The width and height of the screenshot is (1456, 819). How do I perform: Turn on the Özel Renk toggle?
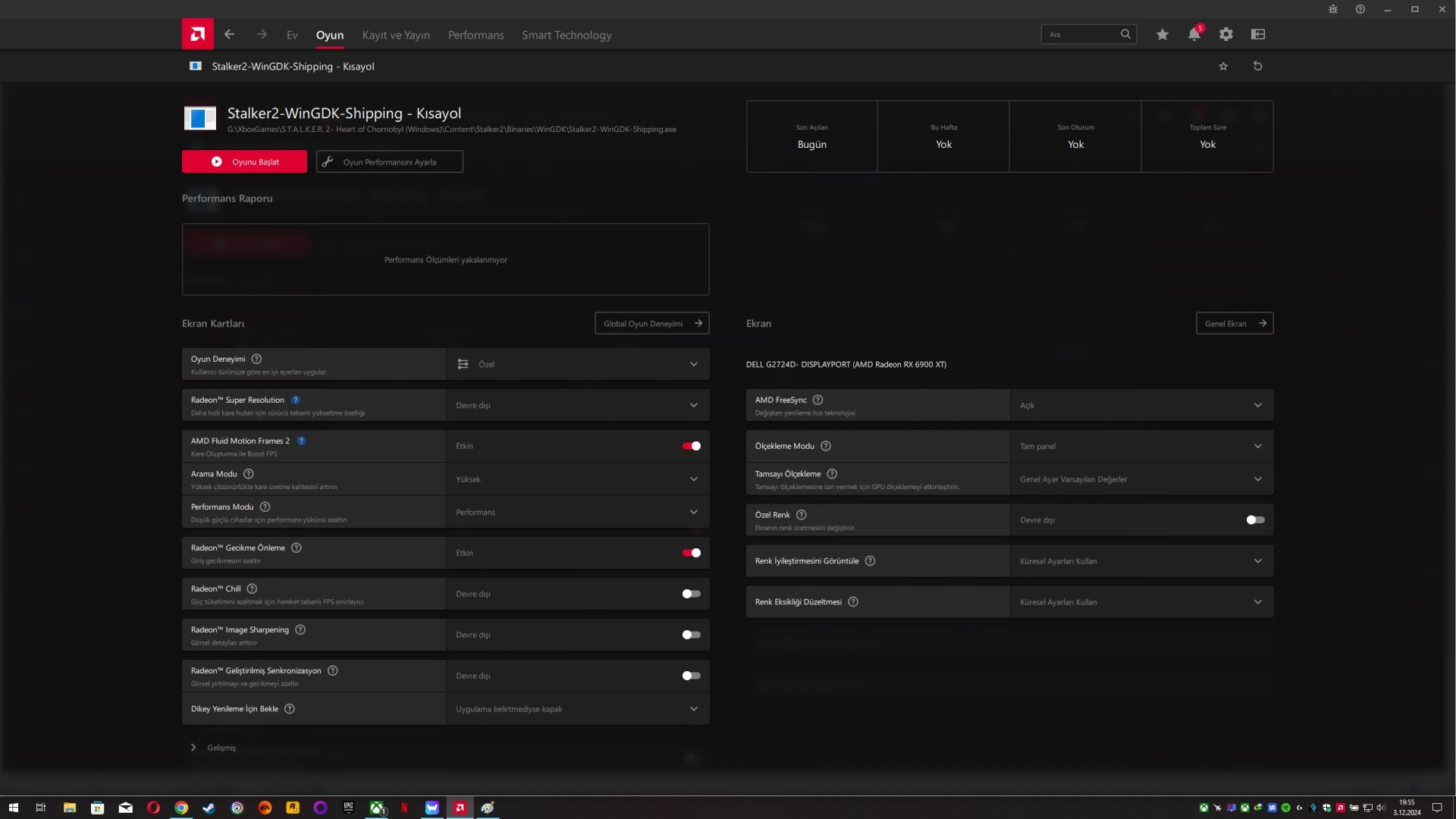tap(1255, 520)
